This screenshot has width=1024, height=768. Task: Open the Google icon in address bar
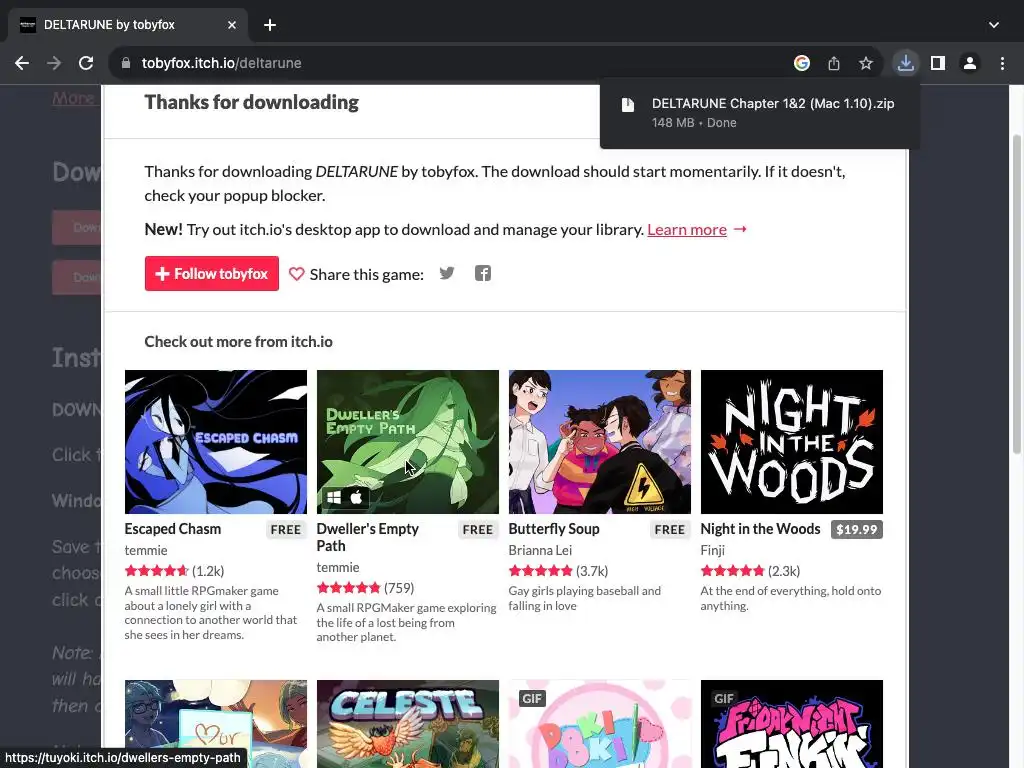tap(802, 63)
